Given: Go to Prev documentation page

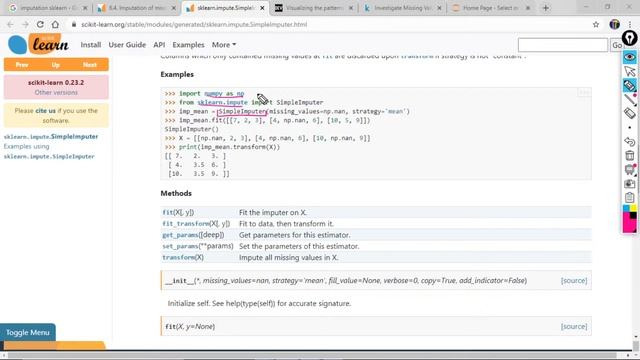Looking at the screenshot, I should (22, 64).
